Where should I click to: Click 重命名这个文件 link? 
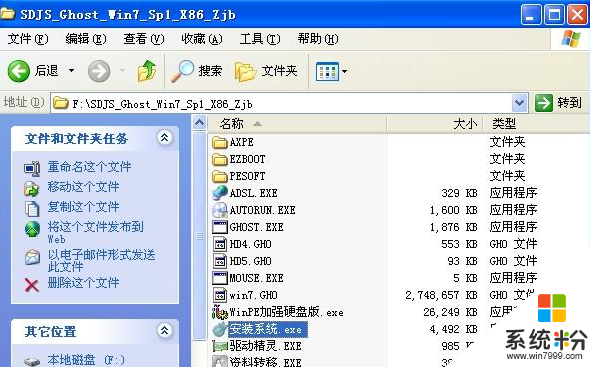(89, 167)
